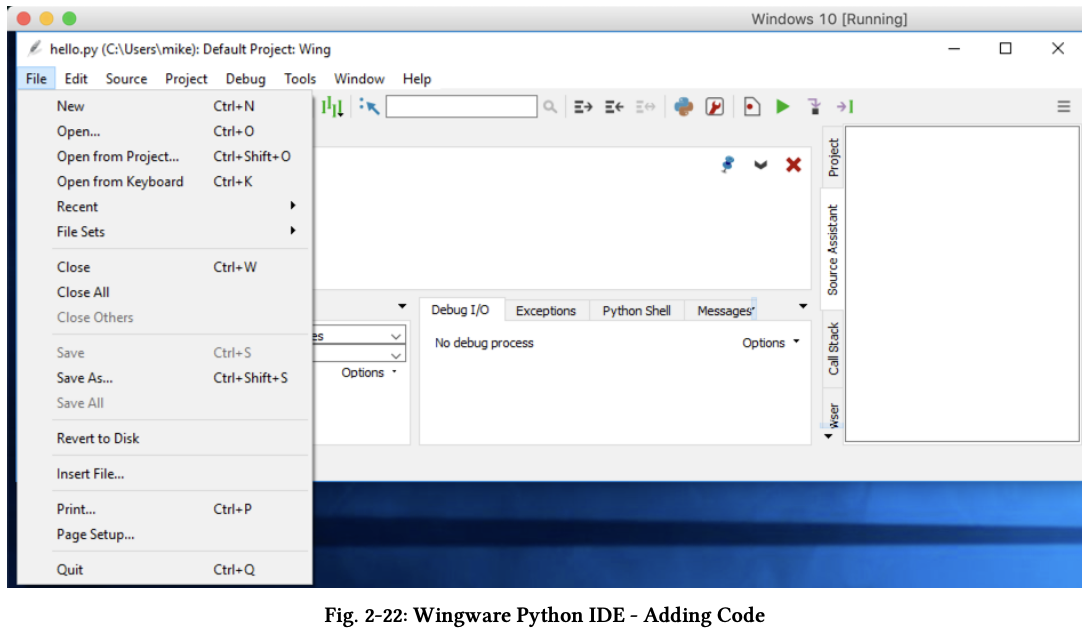
Task: Switch to the Python Shell tab
Action: point(636,311)
